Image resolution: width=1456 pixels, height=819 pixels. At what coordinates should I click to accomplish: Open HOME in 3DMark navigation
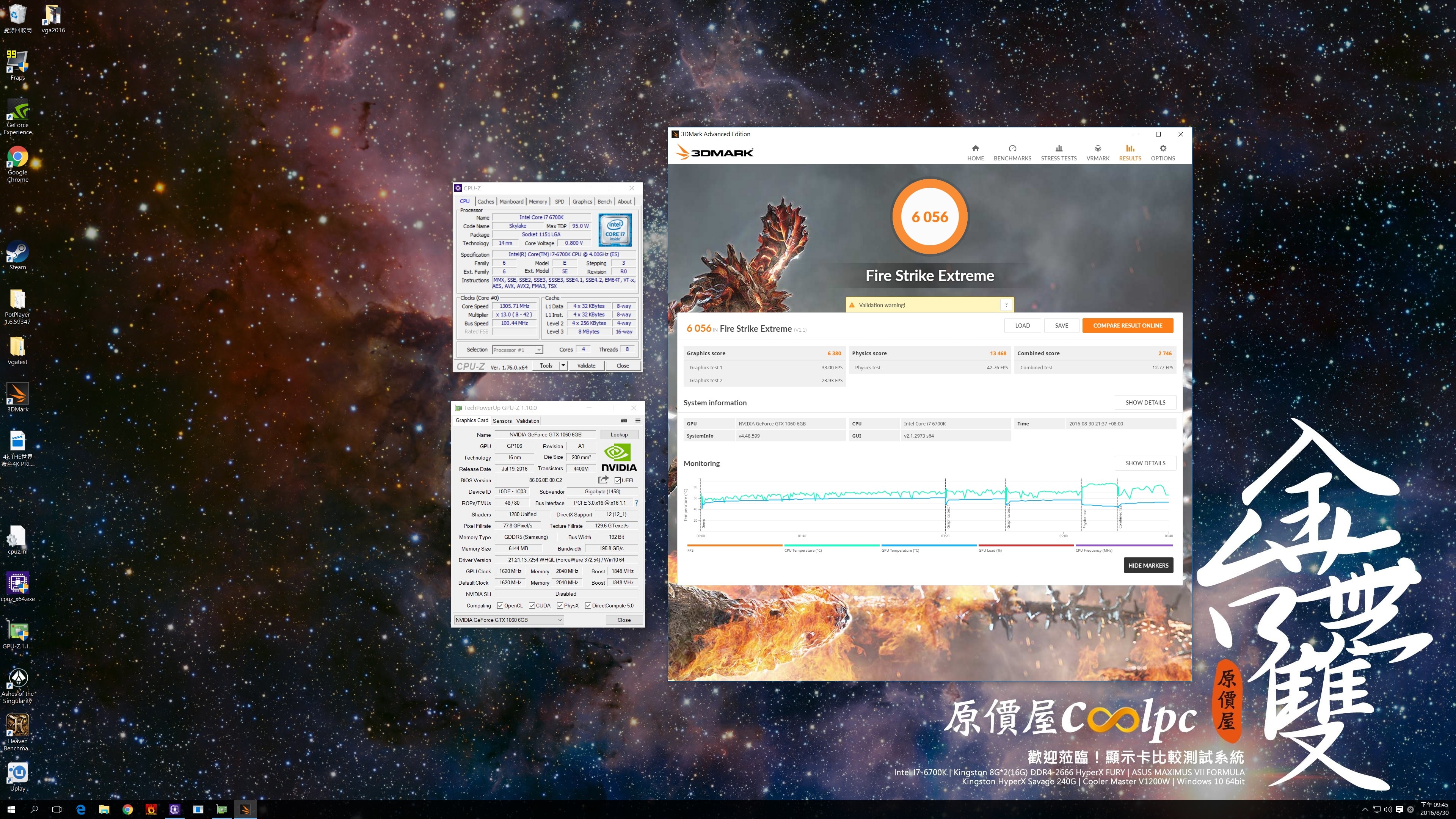coord(975,152)
